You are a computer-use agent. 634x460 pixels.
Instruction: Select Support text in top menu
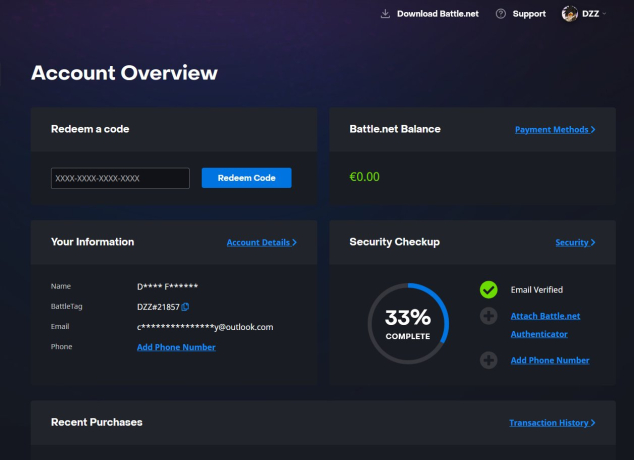tap(529, 14)
